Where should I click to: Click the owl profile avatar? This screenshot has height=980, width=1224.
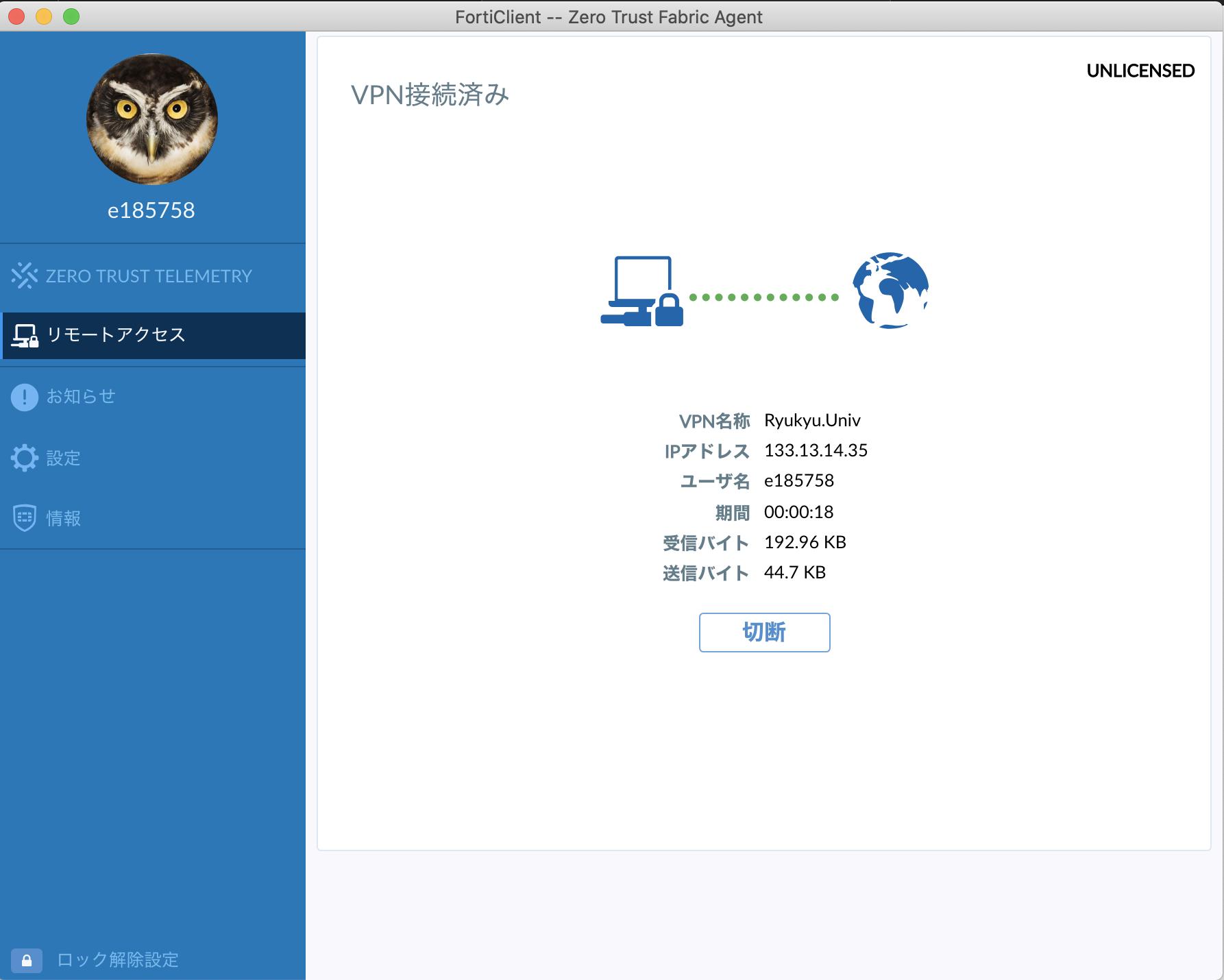point(151,119)
